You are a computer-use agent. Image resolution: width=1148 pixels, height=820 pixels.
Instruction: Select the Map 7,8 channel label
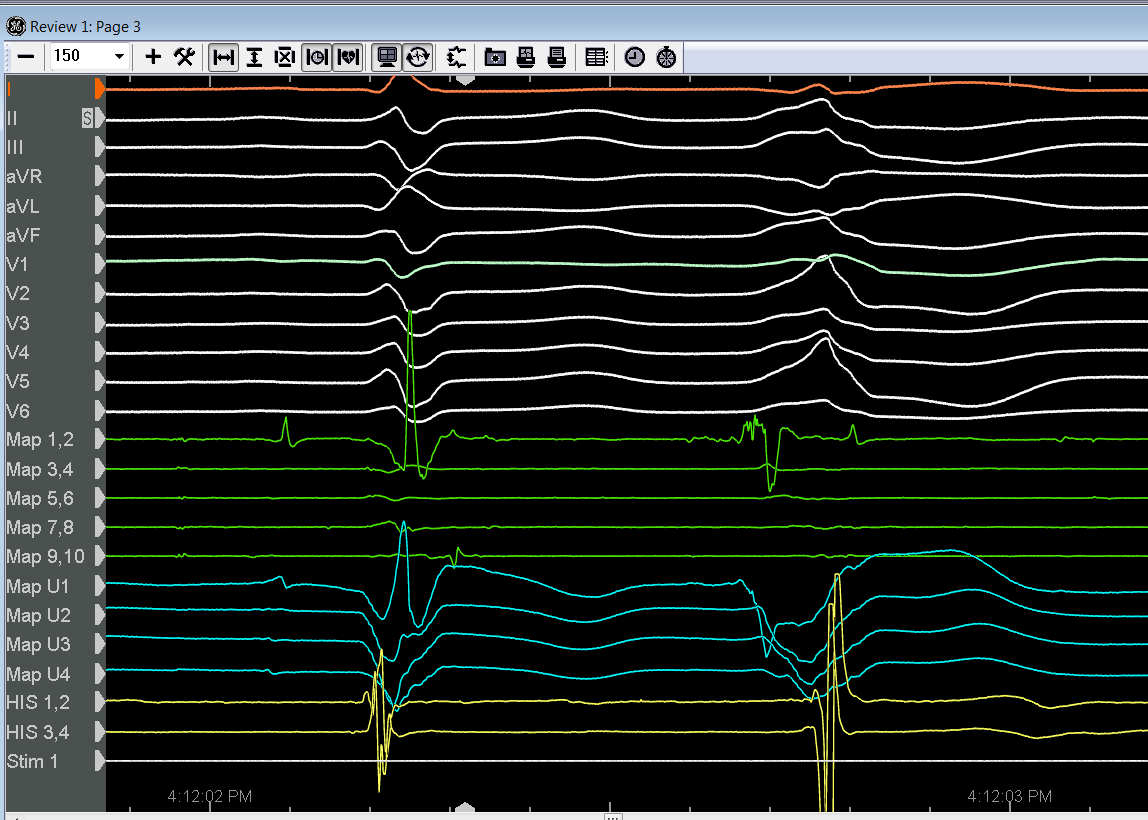click(40, 528)
